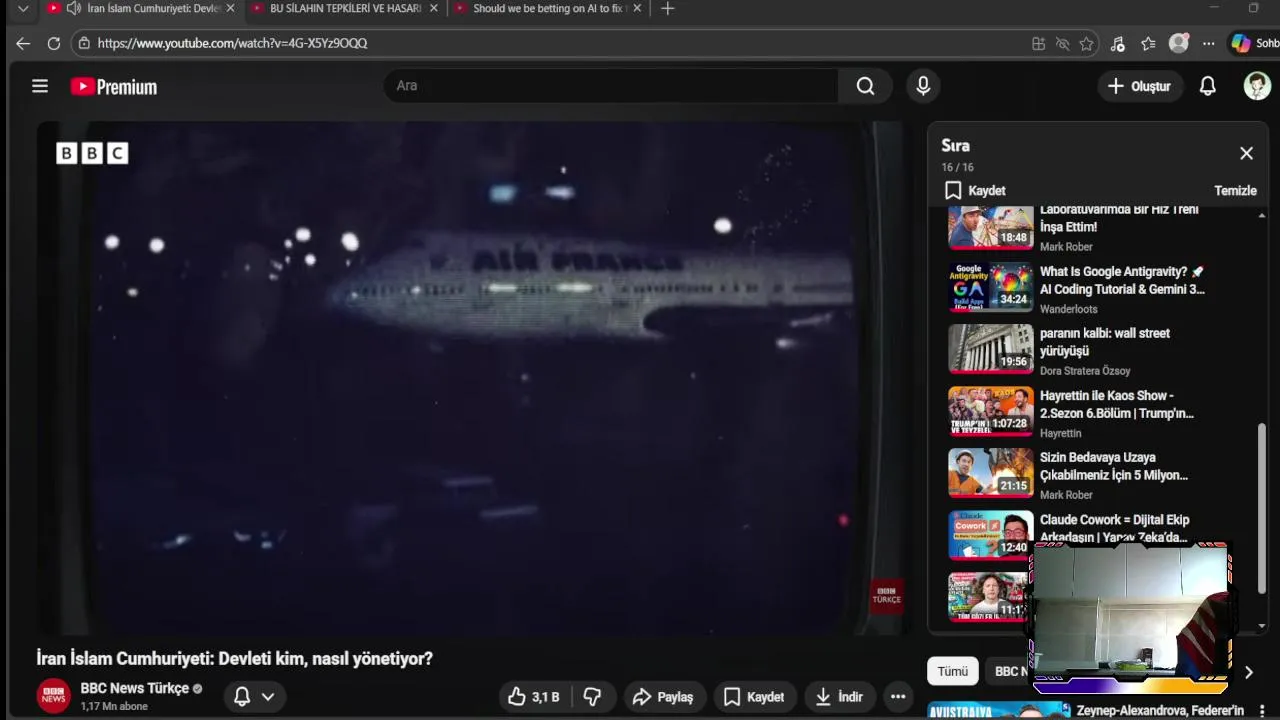Open Zeynep-Alexandrova, Federer'in video title
The image size is (1280, 720).
(x=1160, y=711)
